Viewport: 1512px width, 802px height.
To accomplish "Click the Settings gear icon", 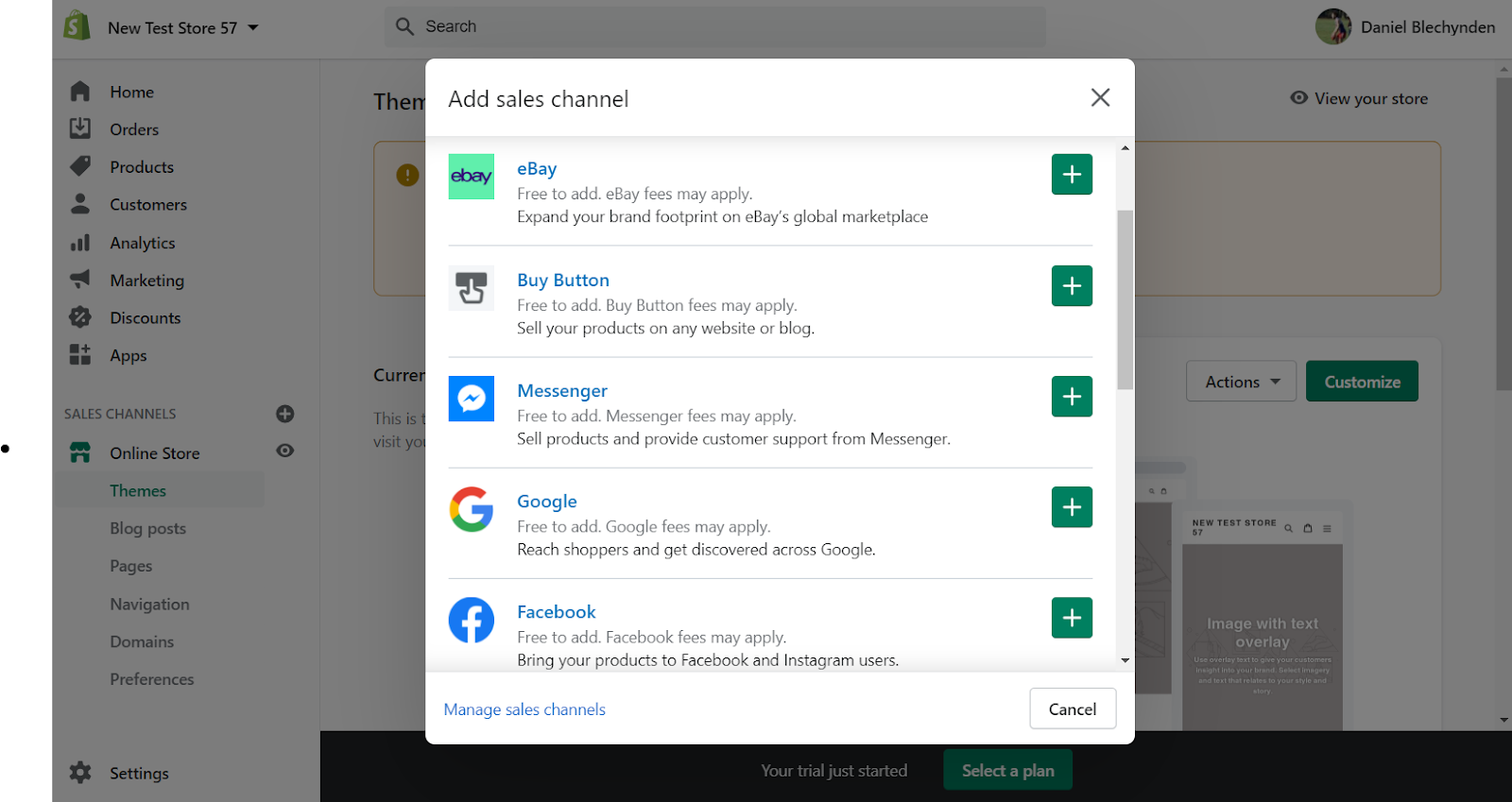I will [x=80, y=773].
